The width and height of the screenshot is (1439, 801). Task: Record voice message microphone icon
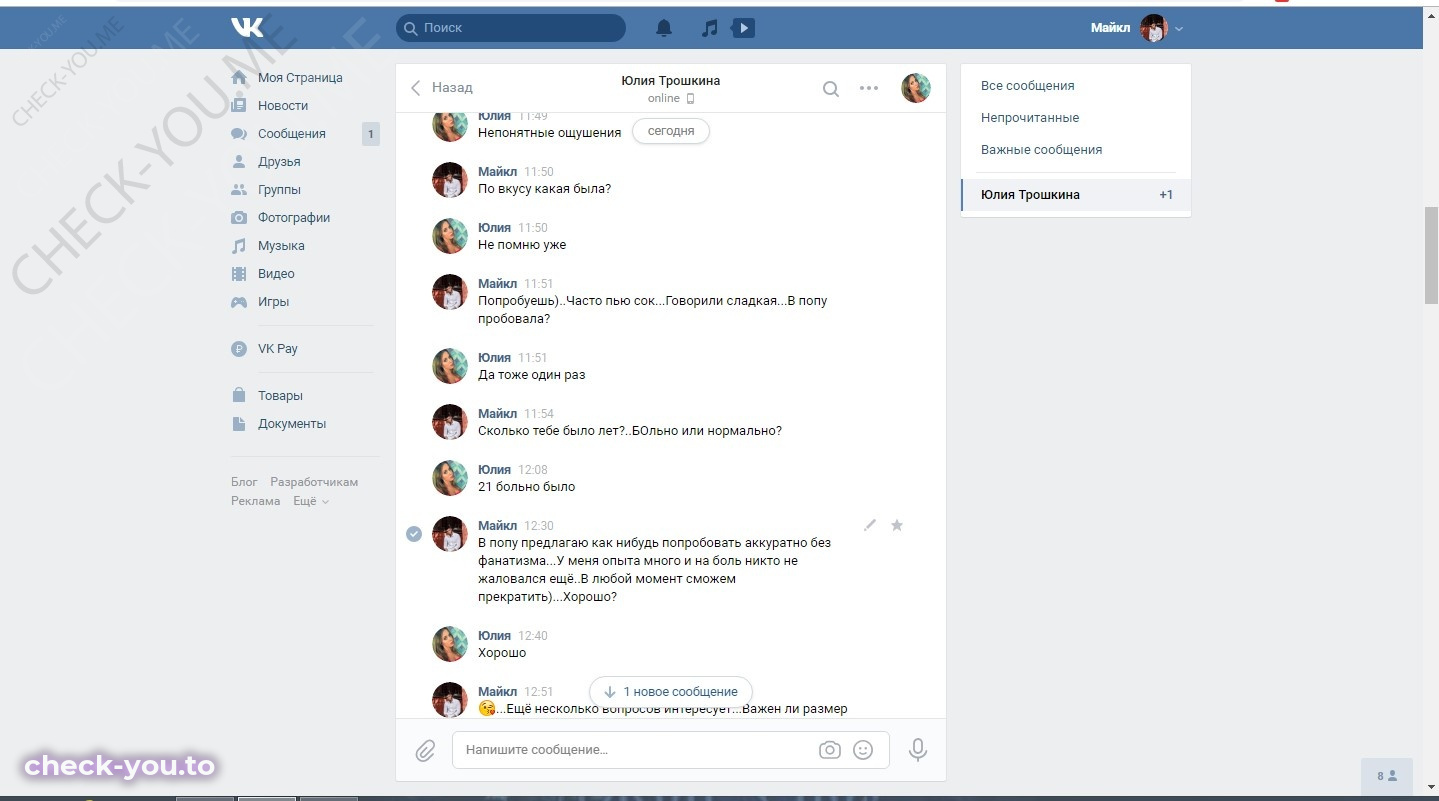tap(917, 750)
